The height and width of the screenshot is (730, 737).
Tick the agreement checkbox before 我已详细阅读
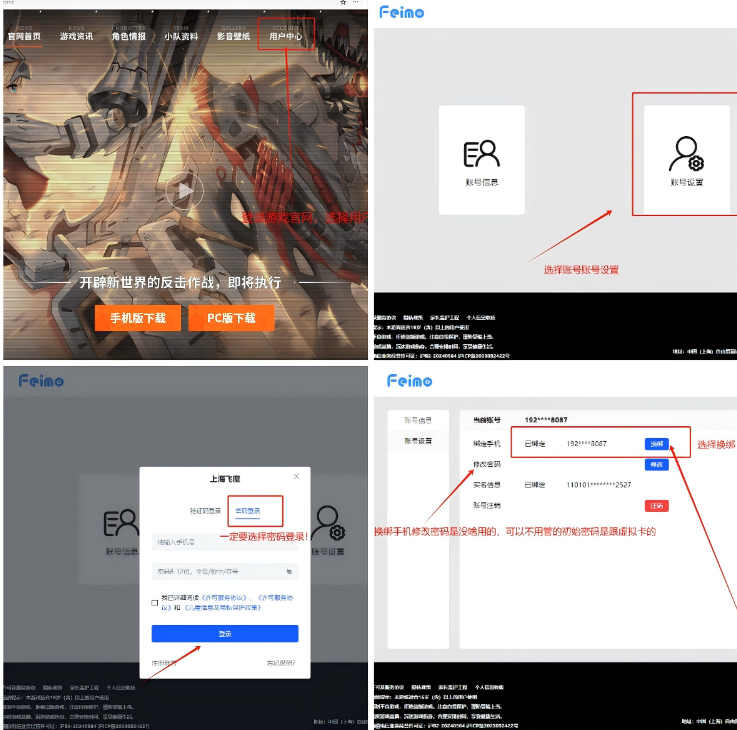point(155,603)
